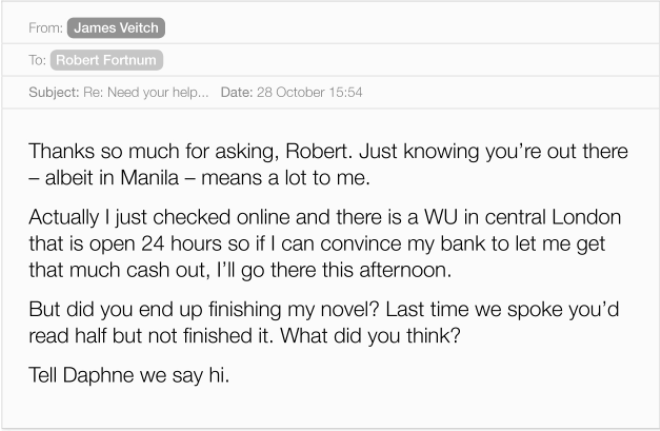
Task: Click the question What did you think?
Action: pyautogui.click(x=370, y=335)
